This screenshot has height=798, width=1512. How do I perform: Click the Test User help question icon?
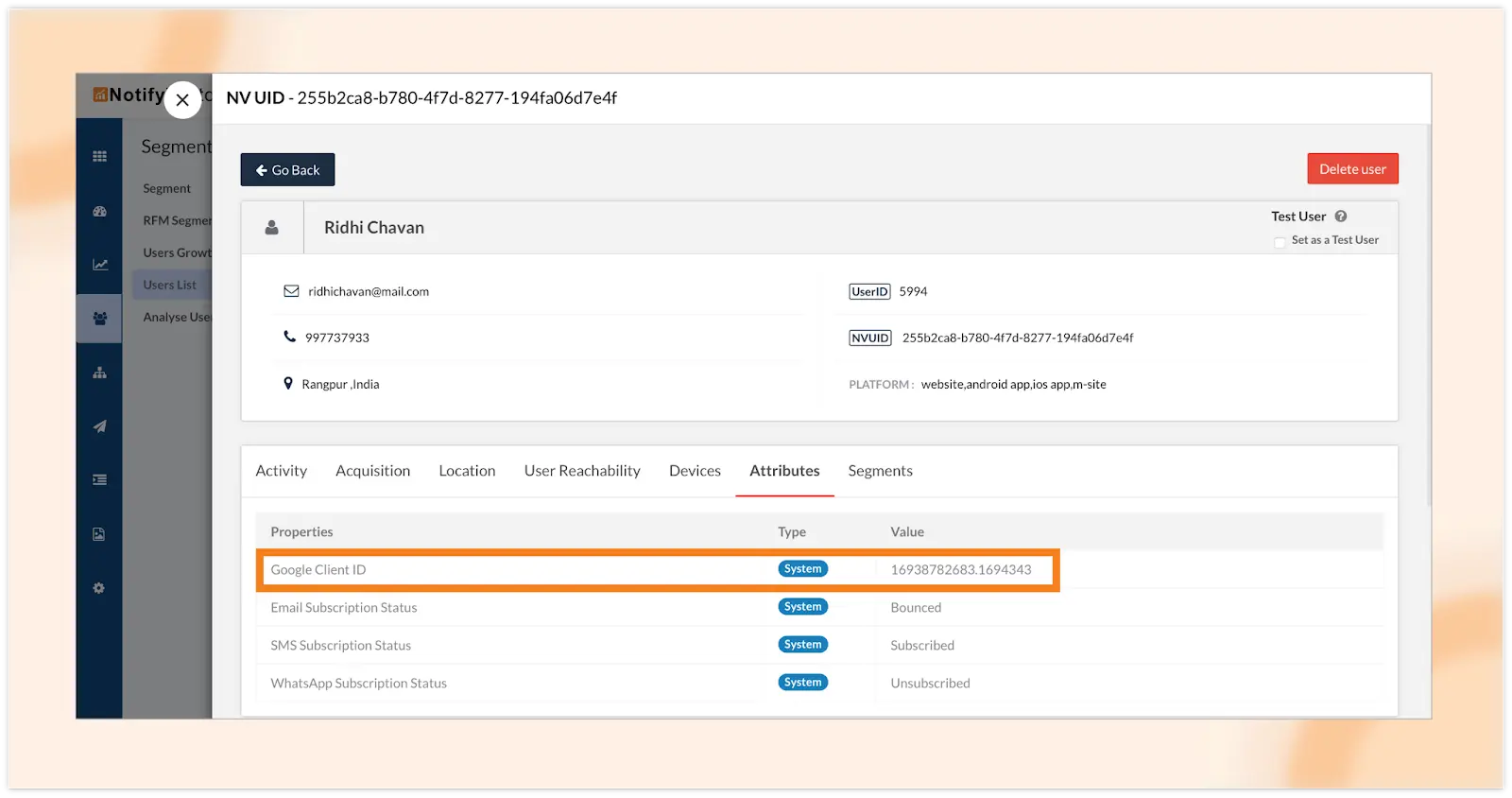[1340, 217]
